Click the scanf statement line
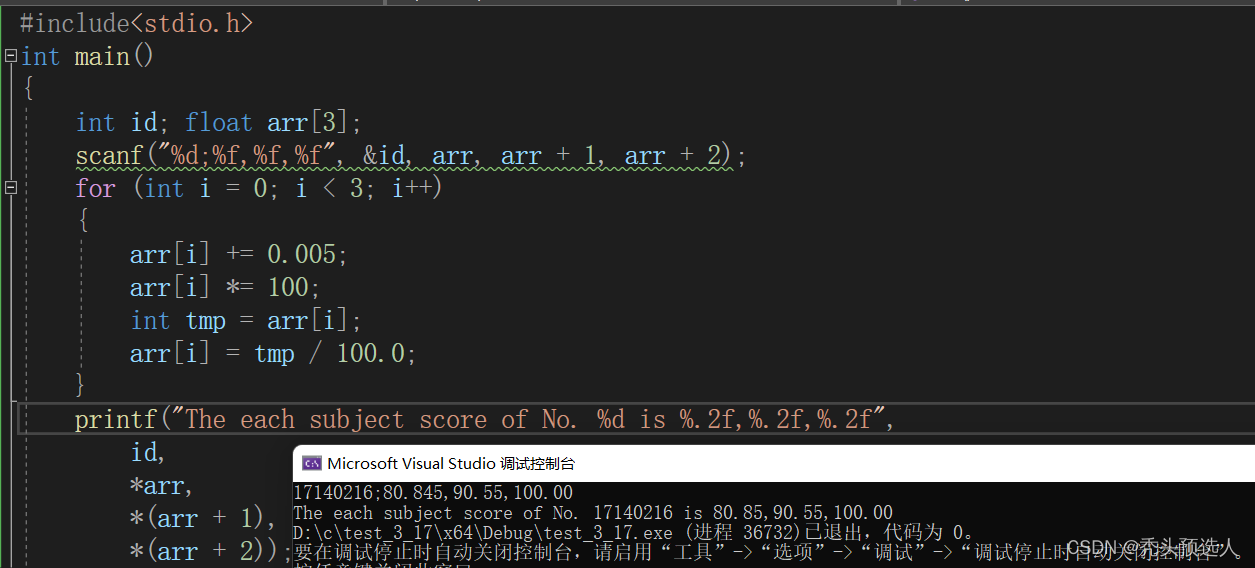The image size is (1255, 568). (x=411, y=156)
